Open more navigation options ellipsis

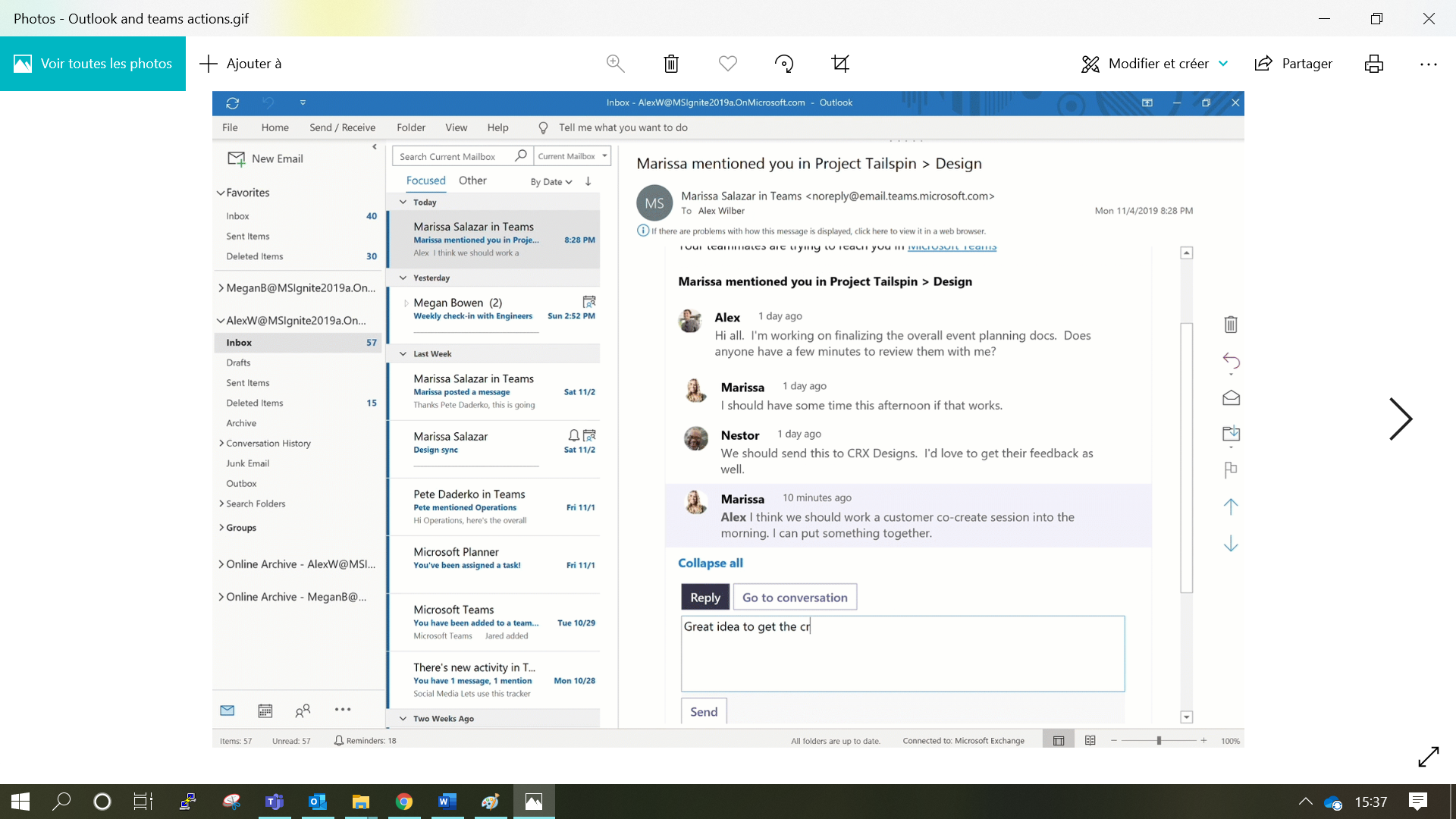pyautogui.click(x=343, y=709)
